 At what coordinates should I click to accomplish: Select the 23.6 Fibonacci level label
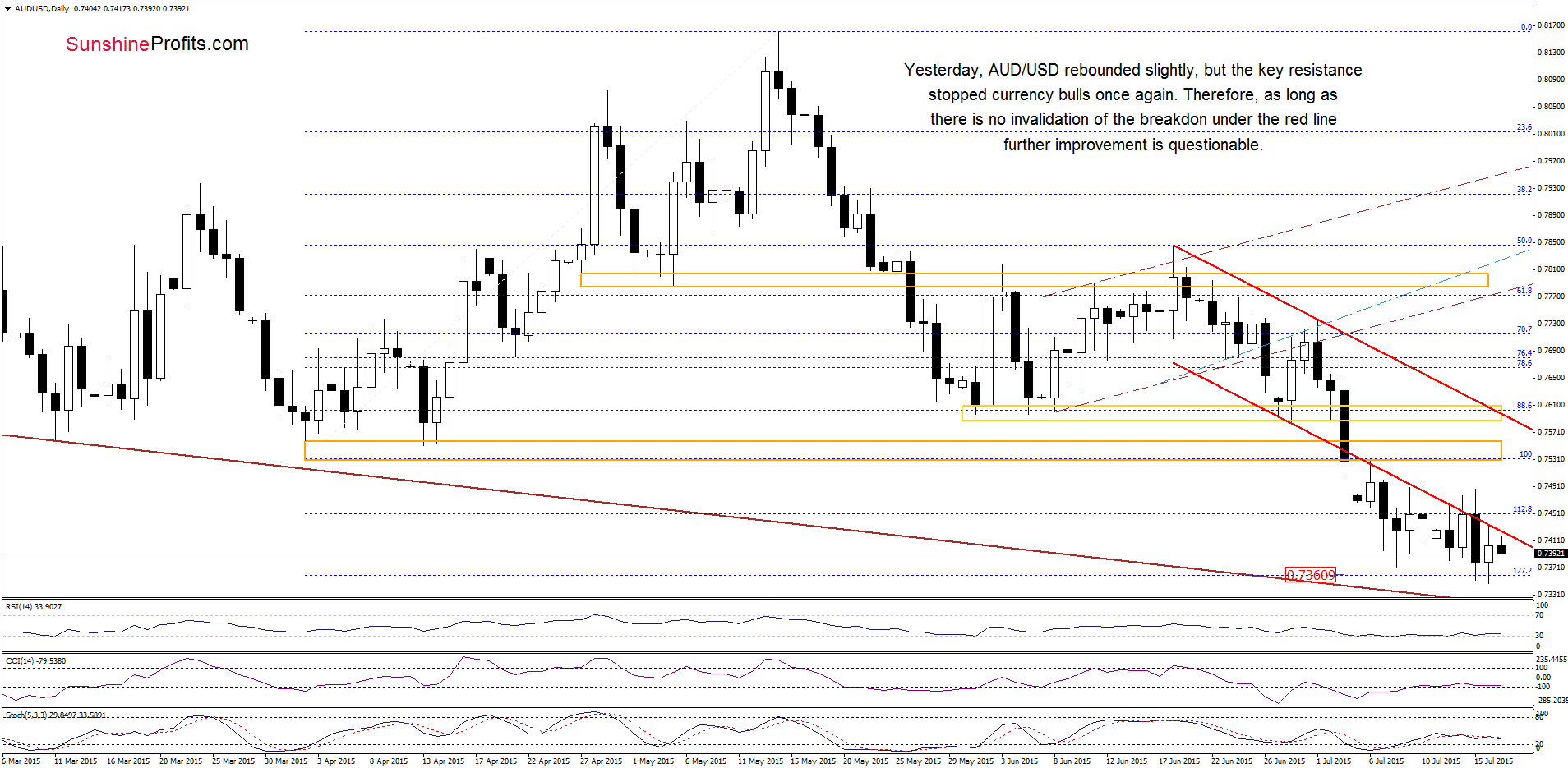pyautogui.click(x=1524, y=127)
